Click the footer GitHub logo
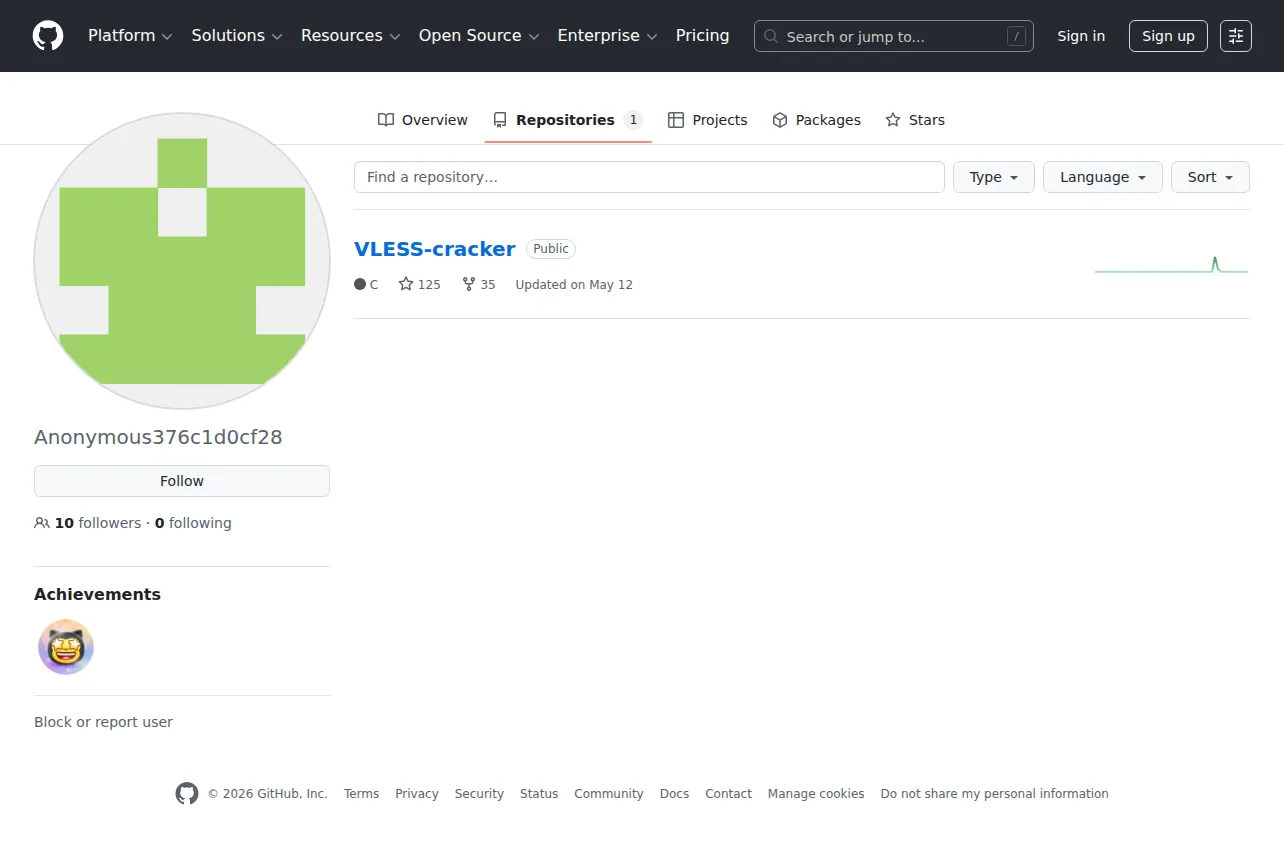 point(187,794)
